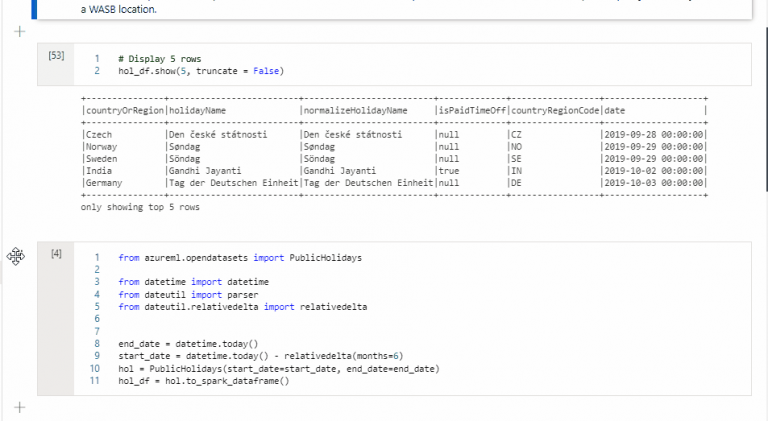Click the 'from dateutil import parser' line
The height and width of the screenshot is (421, 768).
click(188, 295)
